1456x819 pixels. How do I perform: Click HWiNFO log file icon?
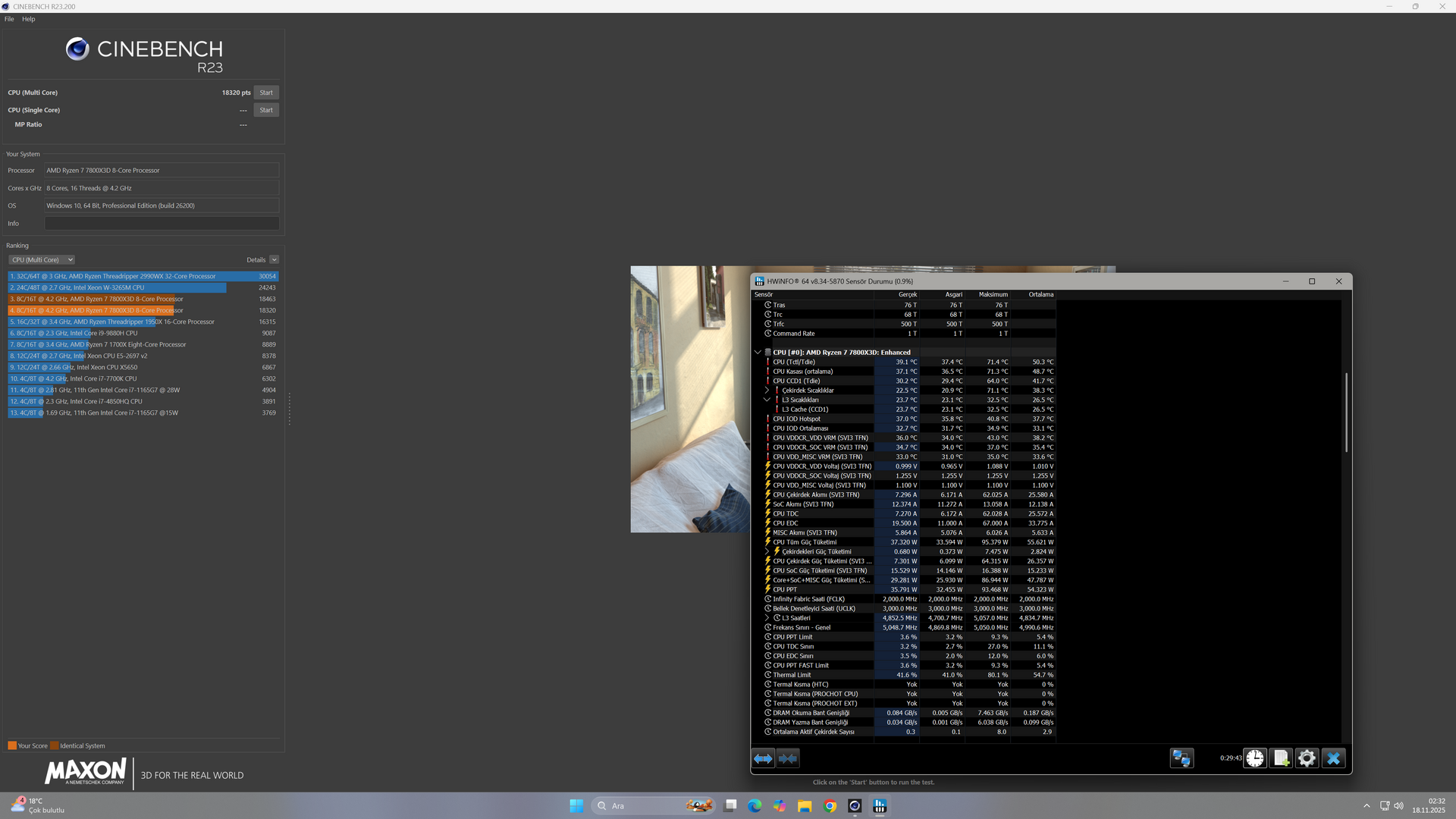pyautogui.click(x=1281, y=758)
